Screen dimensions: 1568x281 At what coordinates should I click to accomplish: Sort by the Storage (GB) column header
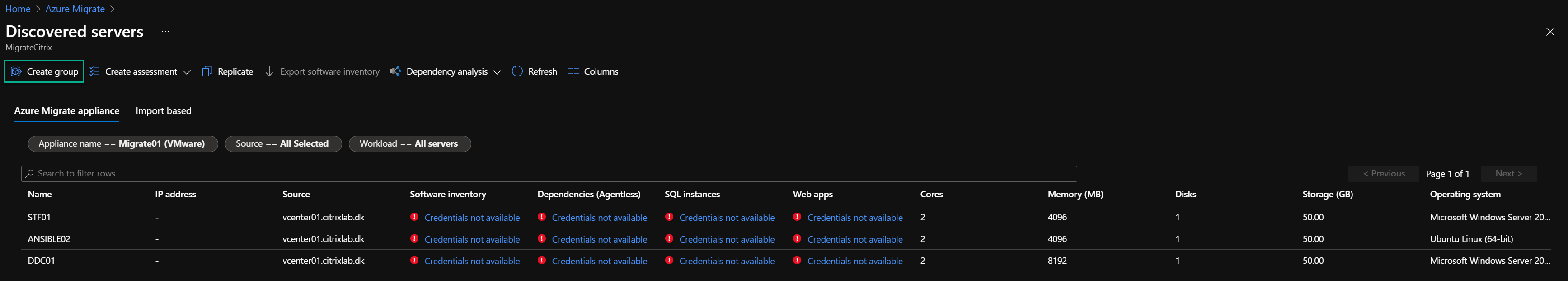point(1328,195)
